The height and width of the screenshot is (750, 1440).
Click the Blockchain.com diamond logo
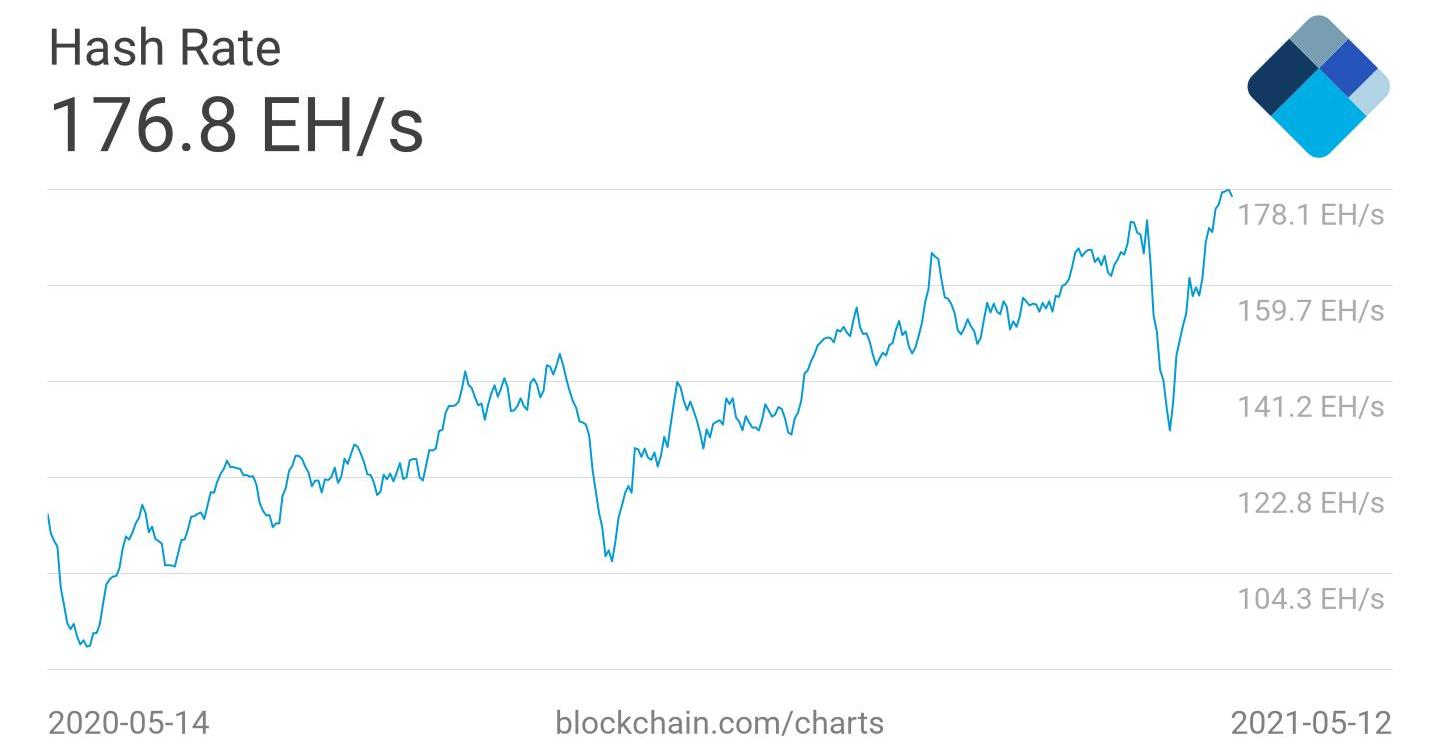1318,86
